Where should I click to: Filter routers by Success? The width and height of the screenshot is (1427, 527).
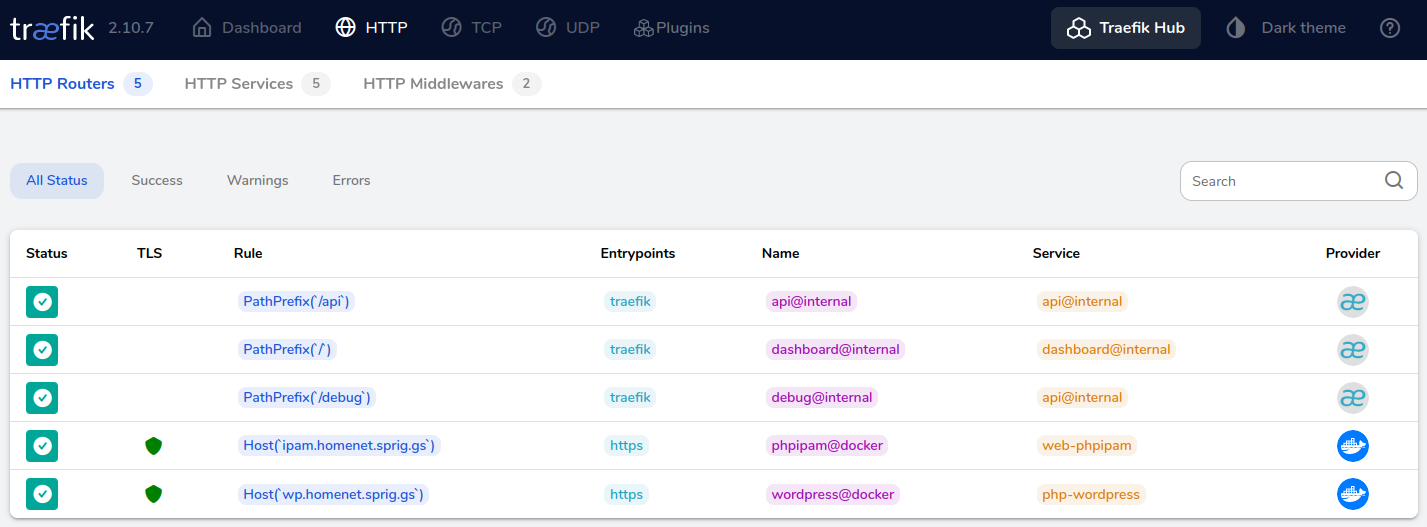click(157, 181)
